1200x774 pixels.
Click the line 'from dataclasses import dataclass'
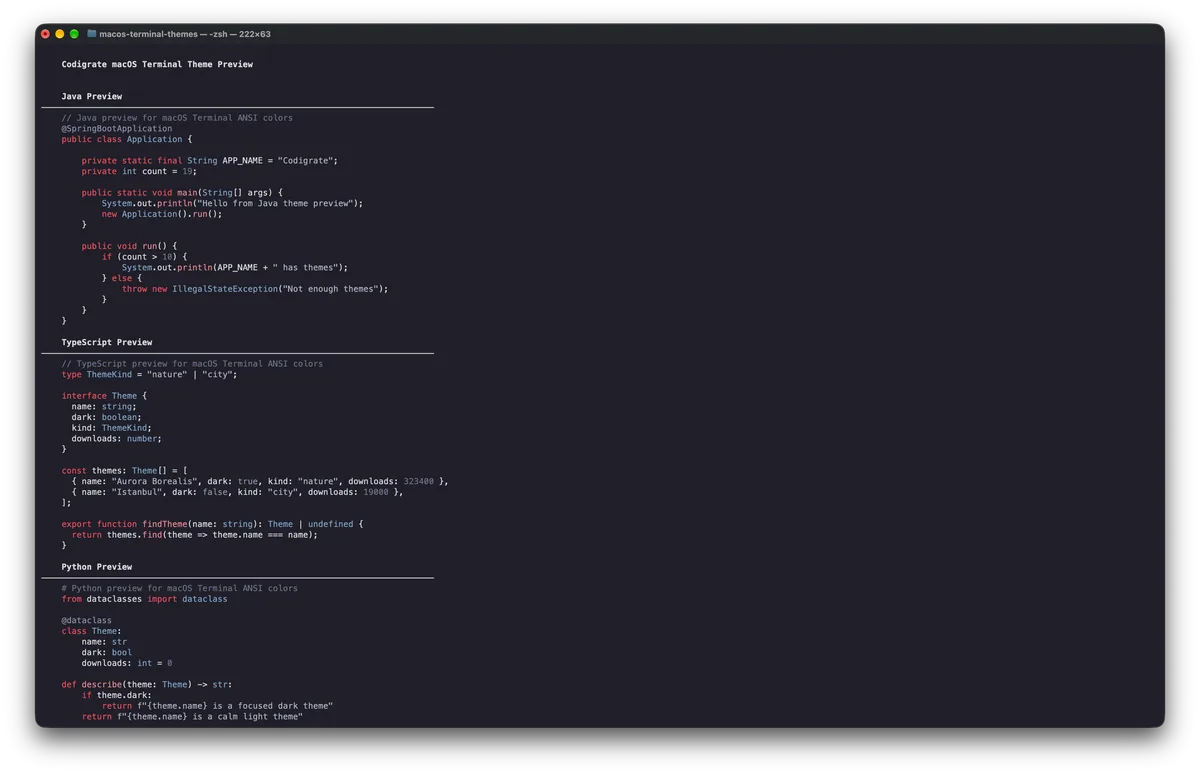tap(145, 599)
